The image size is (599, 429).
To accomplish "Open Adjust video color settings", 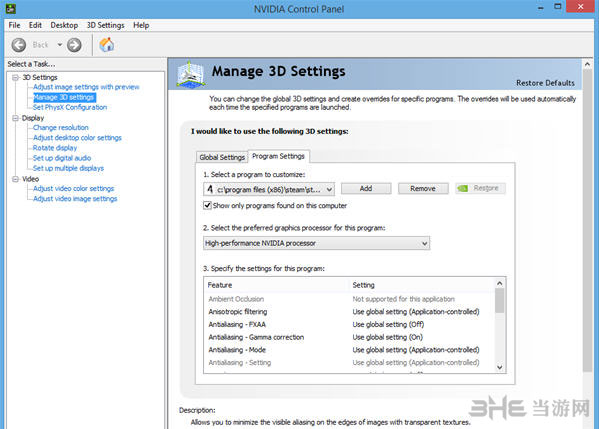I will point(73,188).
